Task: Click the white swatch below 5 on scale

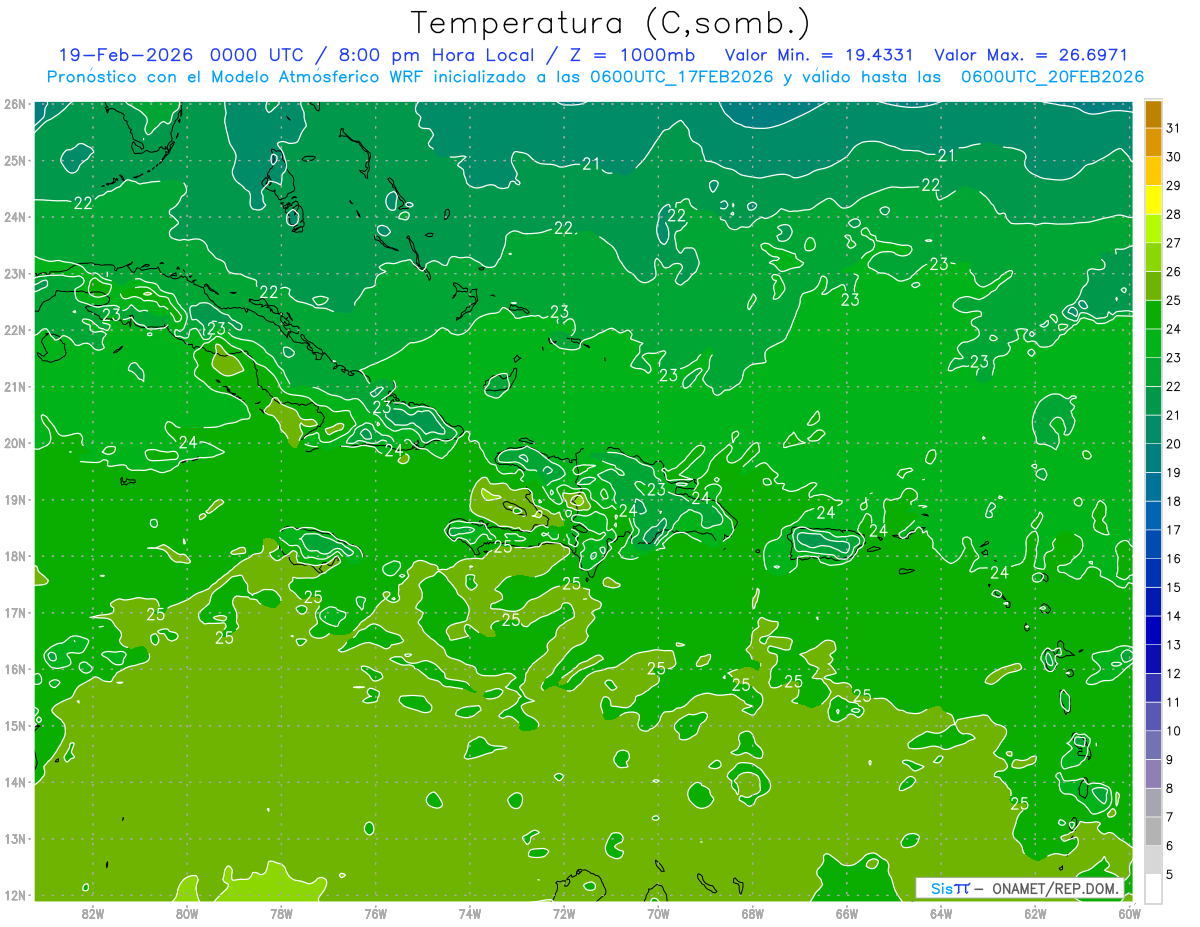Action: 1154,888
